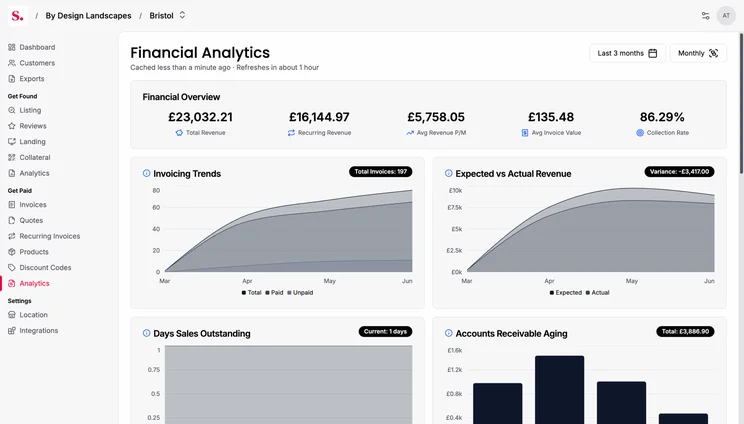Image resolution: width=744 pixels, height=424 pixels.
Task: Click the red S logo
Action: click(18, 16)
